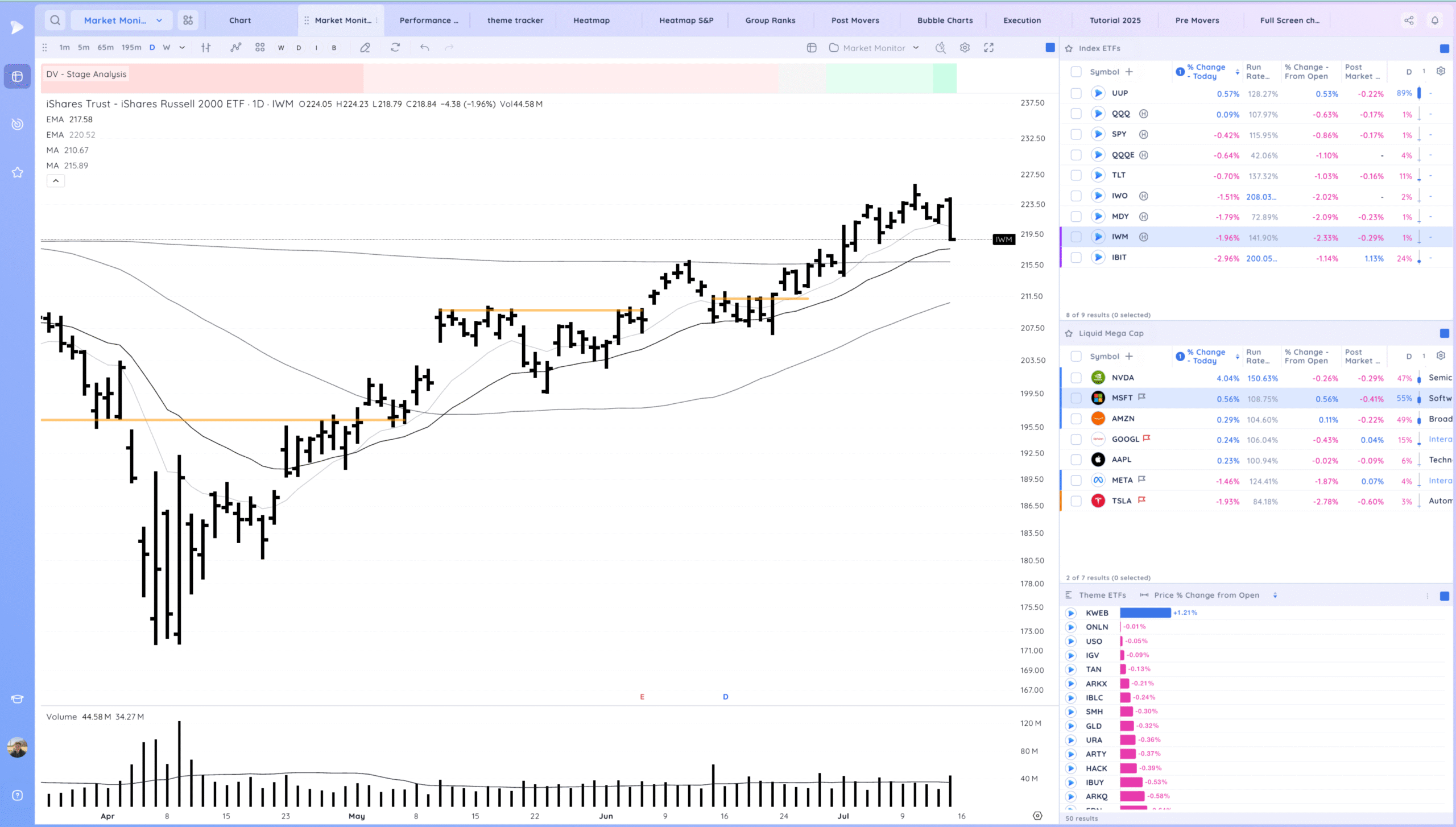The image size is (1456, 827).
Task: Switch to the Heatmap S&P tab
Action: (x=686, y=20)
